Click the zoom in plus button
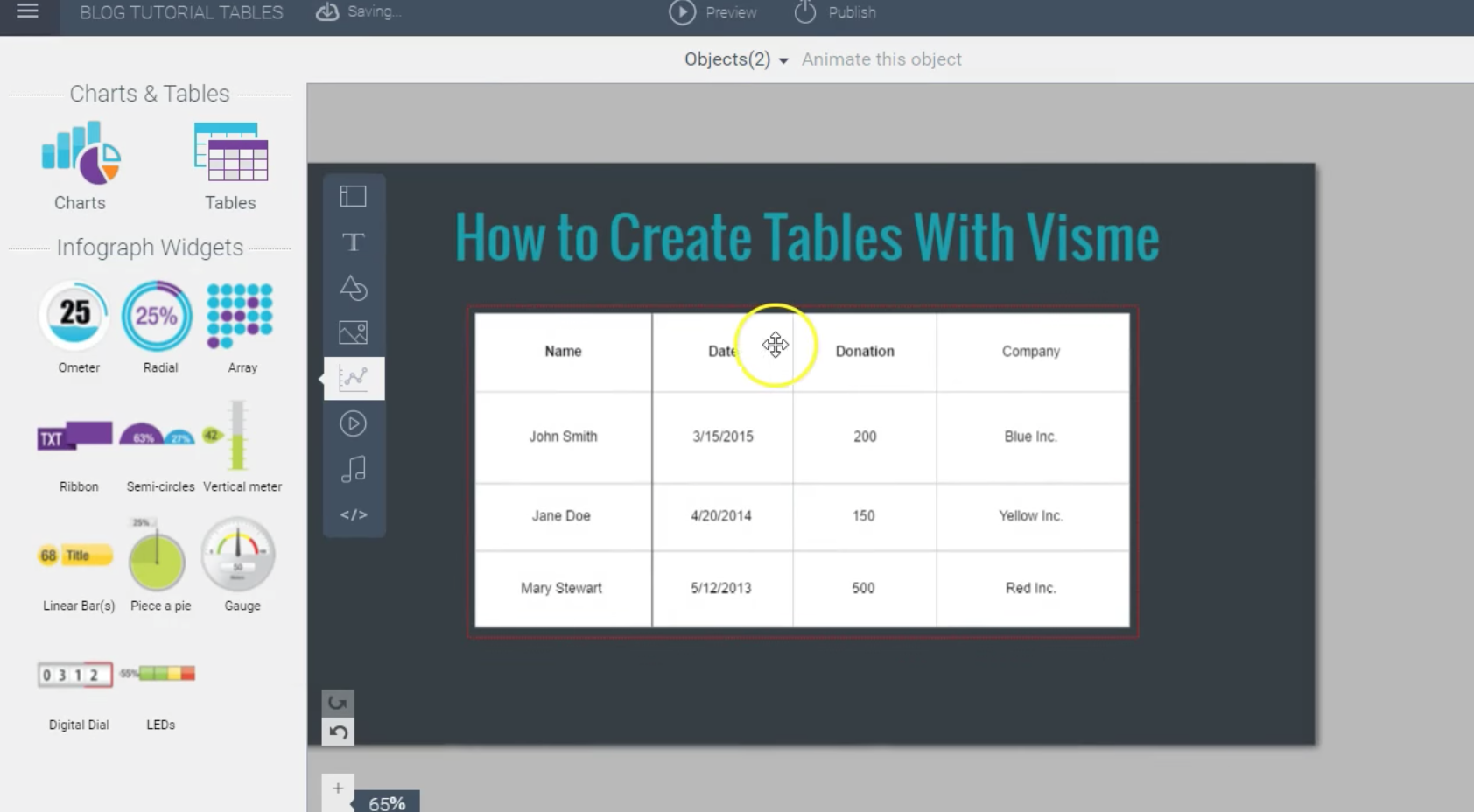 pyautogui.click(x=338, y=788)
